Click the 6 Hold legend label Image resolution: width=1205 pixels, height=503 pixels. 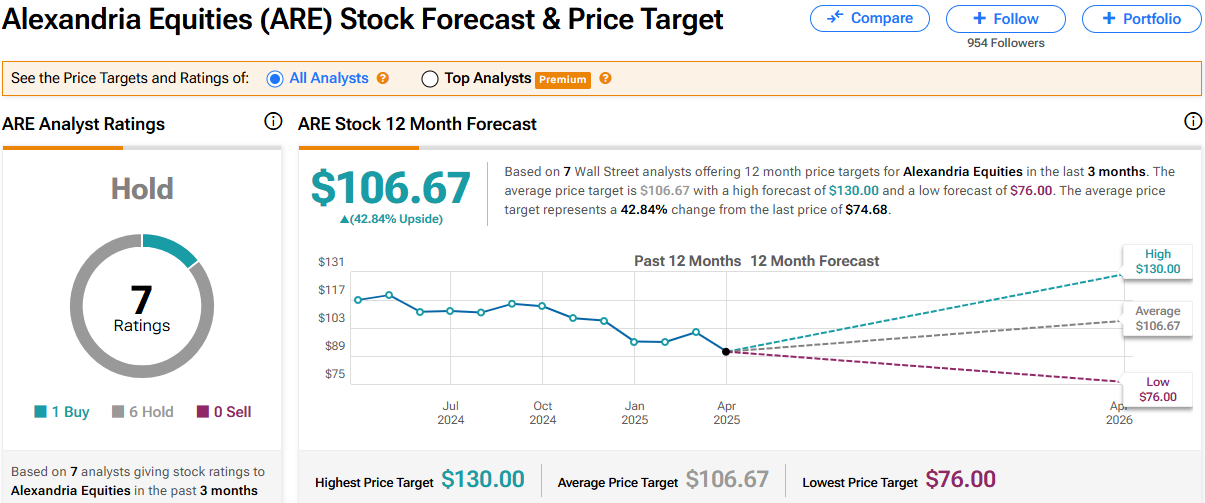(x=151, y=412)
